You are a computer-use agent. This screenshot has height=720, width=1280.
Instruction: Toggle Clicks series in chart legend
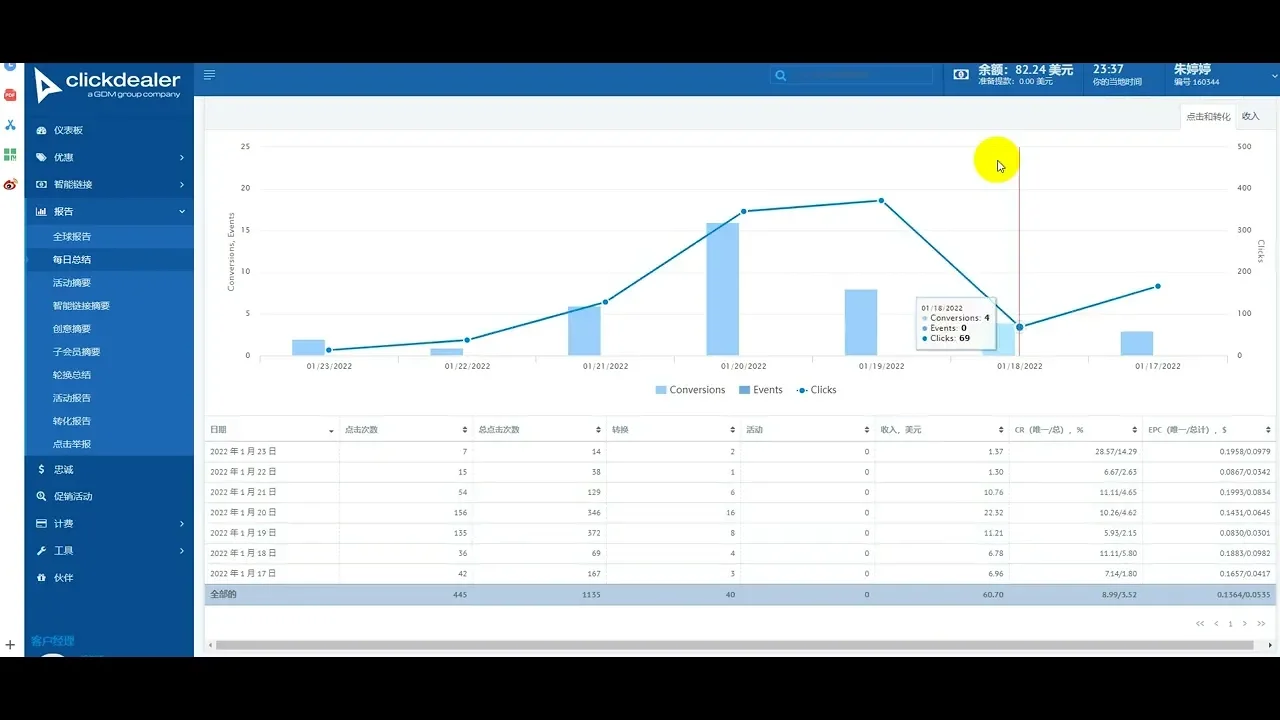point(816,390)
